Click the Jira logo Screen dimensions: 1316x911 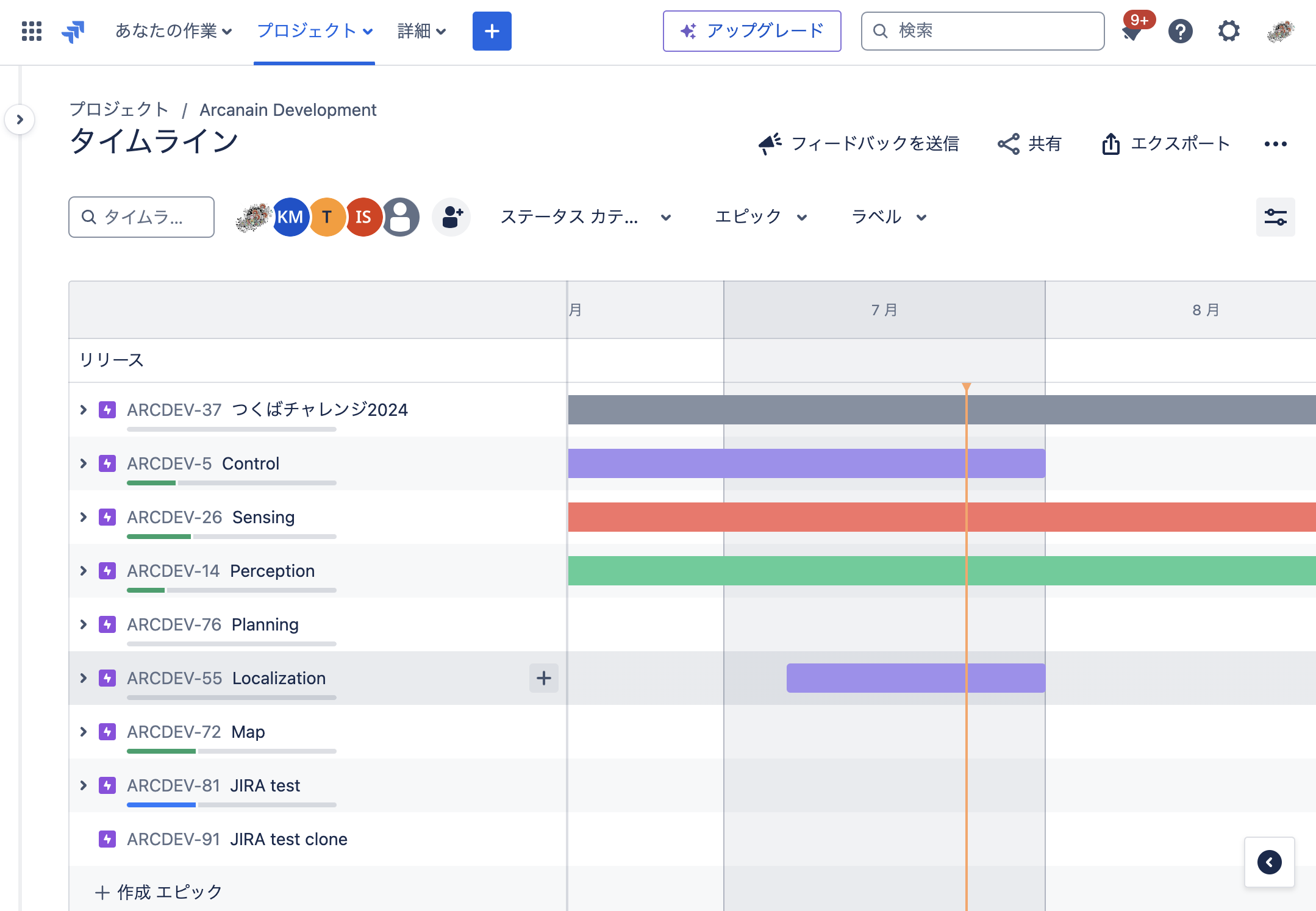(73, 30)
